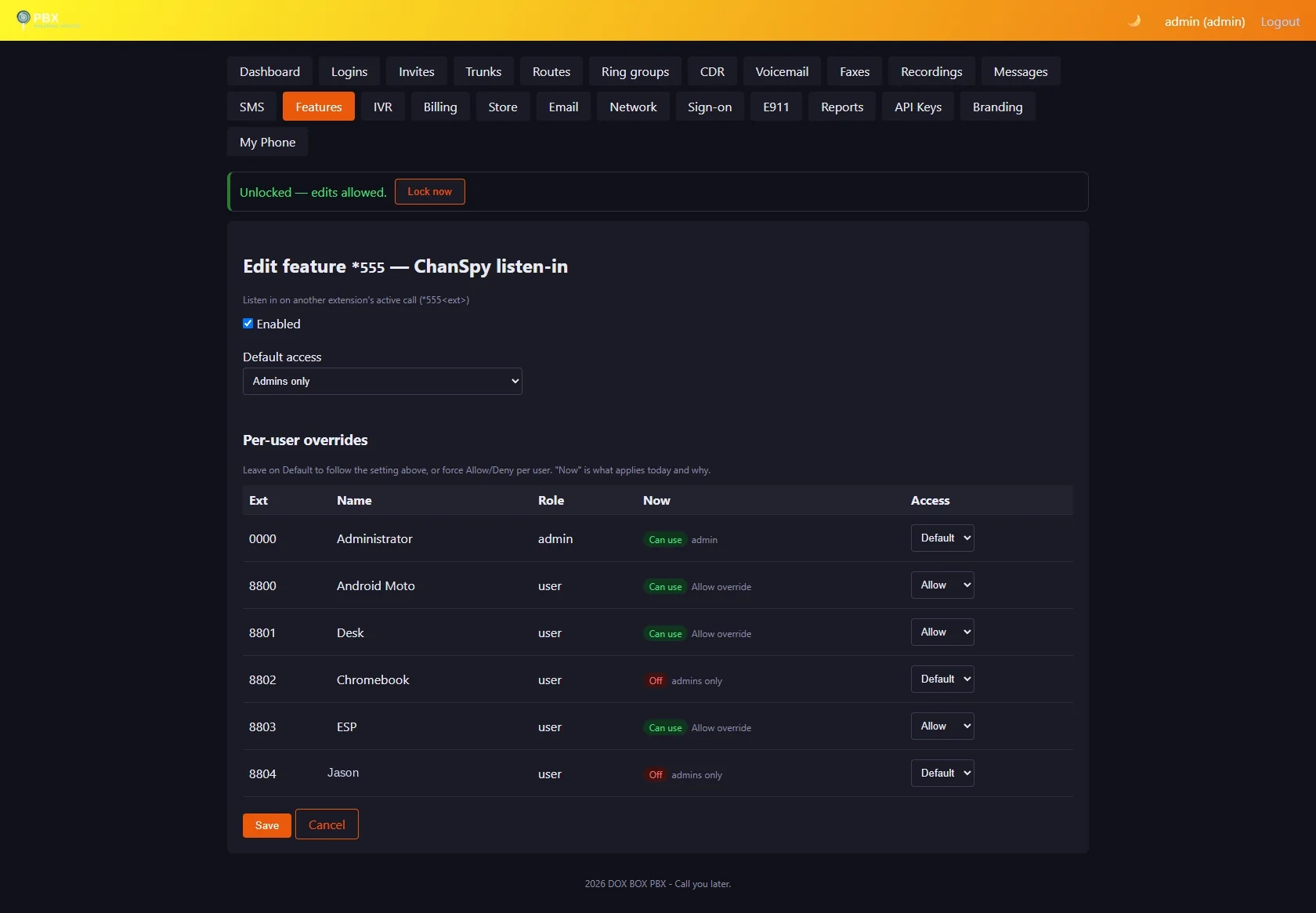The image size is (1316, 913).
Task: Open the E911 tab
Action: [776, 107]
